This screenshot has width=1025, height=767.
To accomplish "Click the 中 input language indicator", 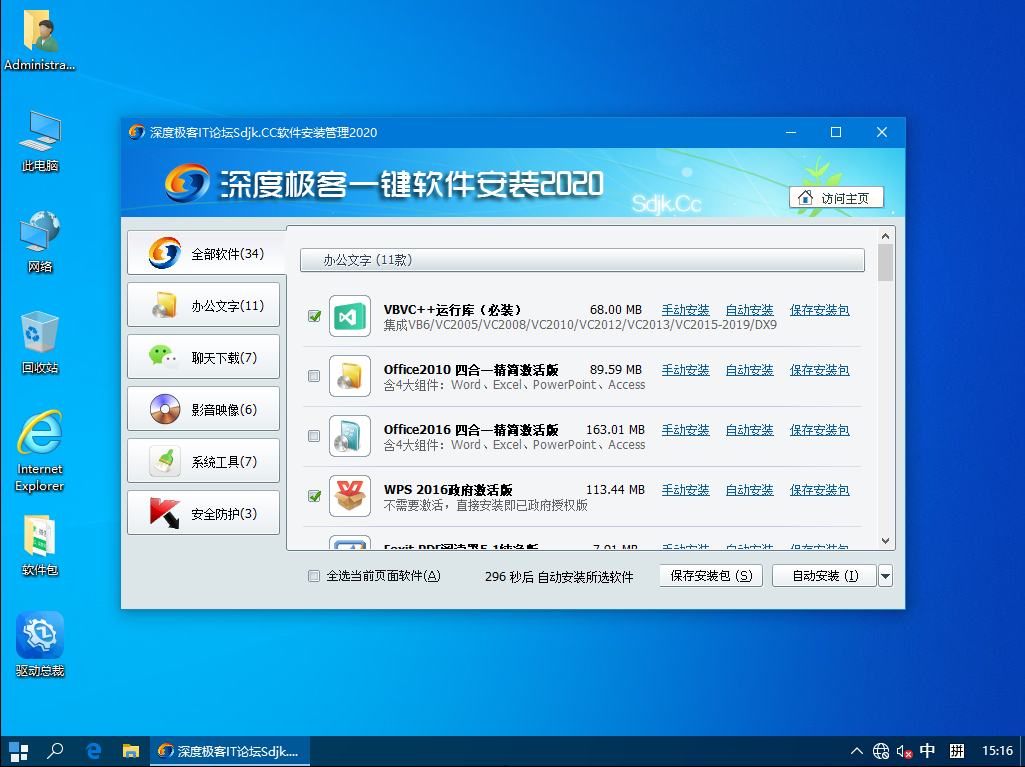I will 927,751.
